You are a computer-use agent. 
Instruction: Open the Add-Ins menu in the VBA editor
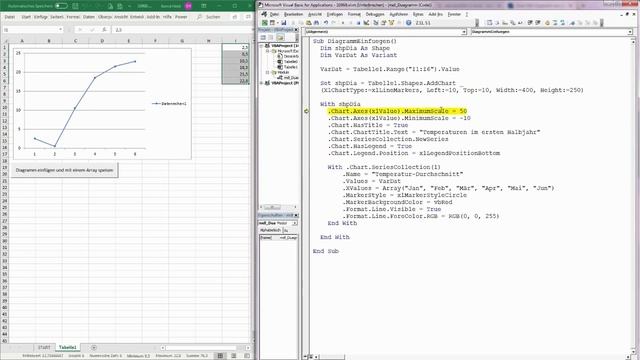(x=435, y=14)
